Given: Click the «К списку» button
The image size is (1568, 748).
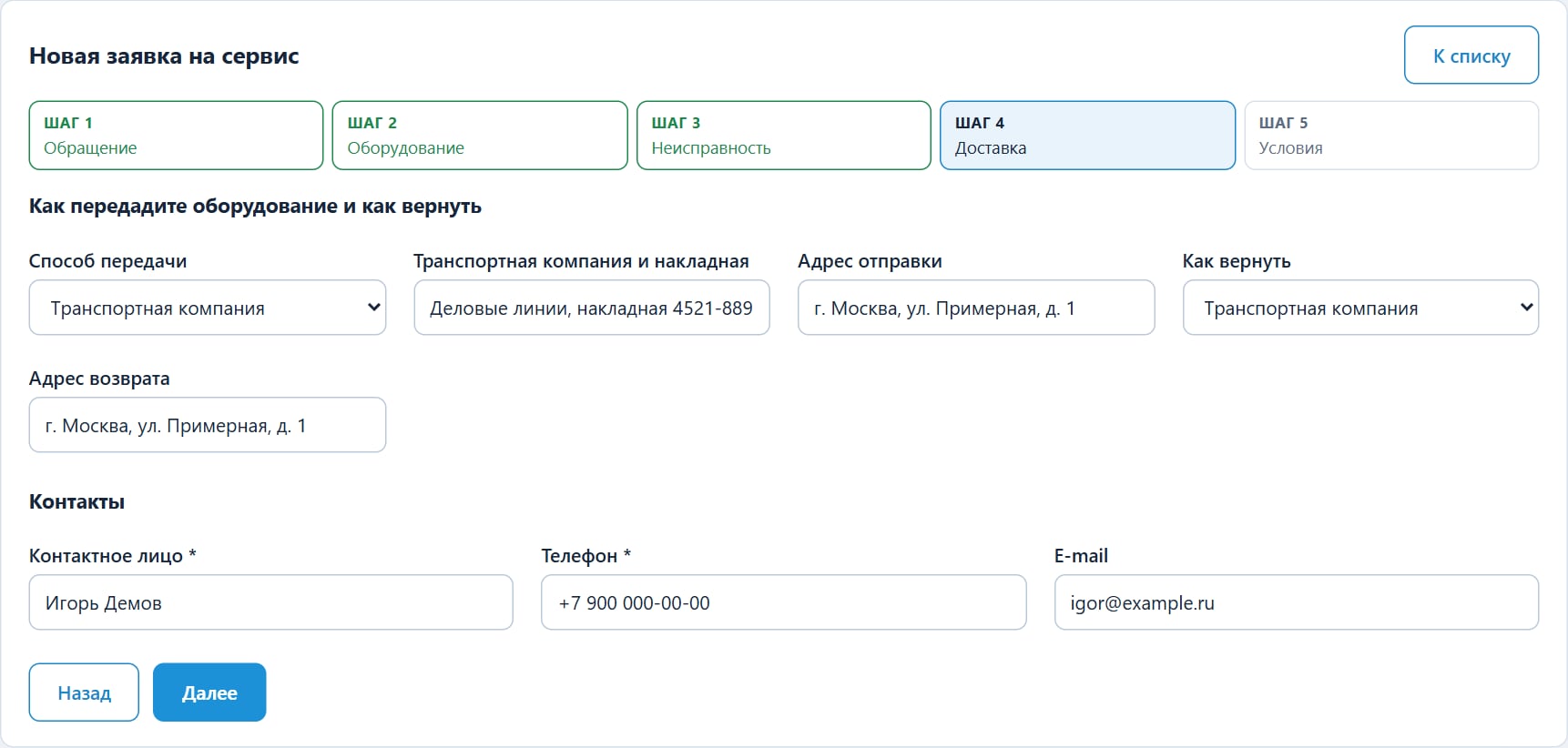Looking at the screenshot, I should pos(1471,56).
